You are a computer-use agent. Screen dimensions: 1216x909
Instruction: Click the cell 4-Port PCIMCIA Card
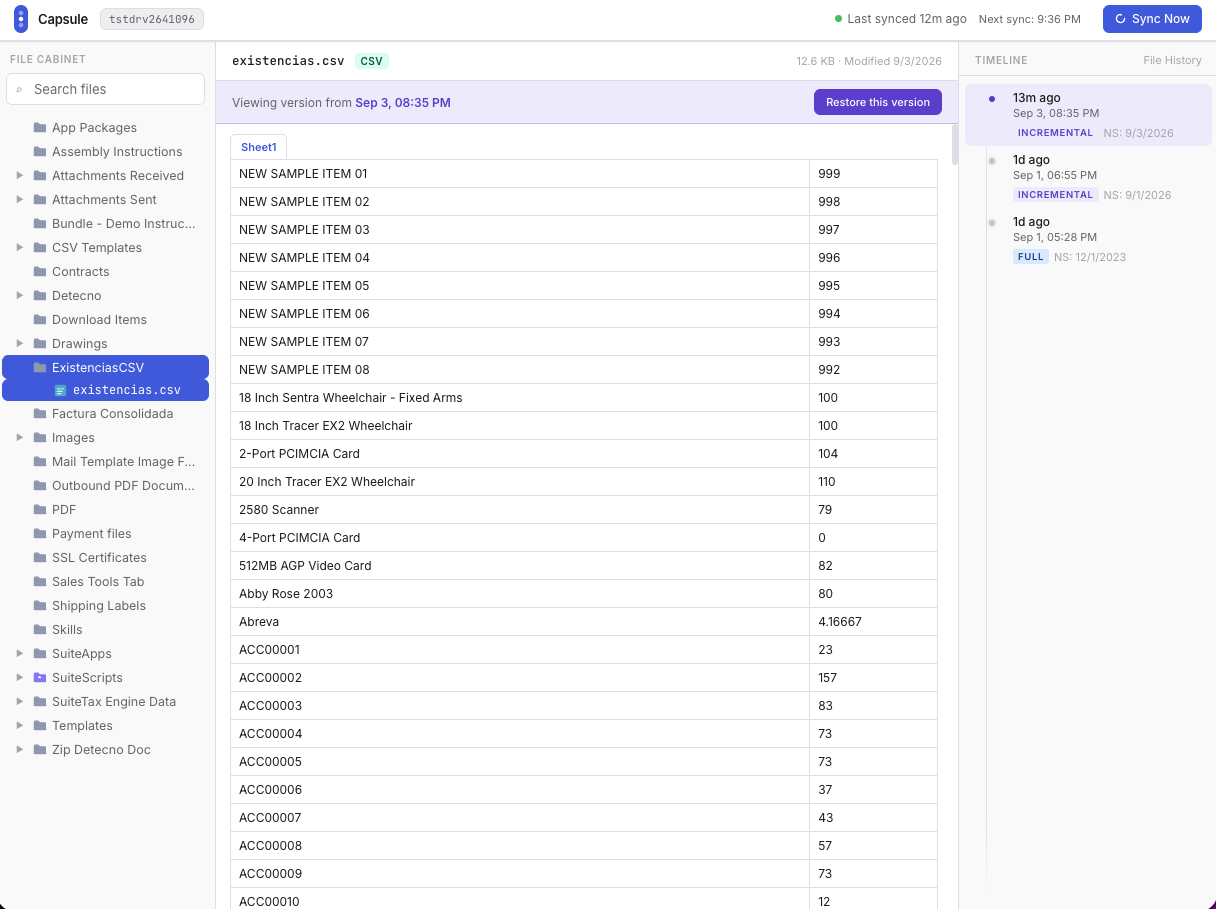click(x=520, y=538)
